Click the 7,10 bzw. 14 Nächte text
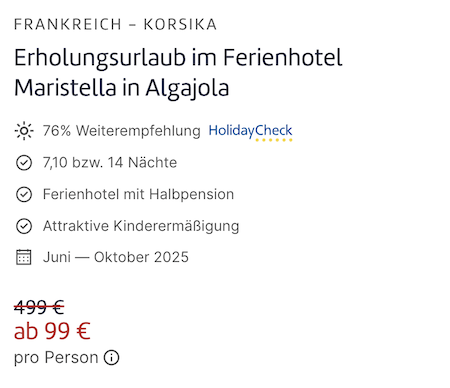This screenshot has width=450, height=388. pos(110,163)
